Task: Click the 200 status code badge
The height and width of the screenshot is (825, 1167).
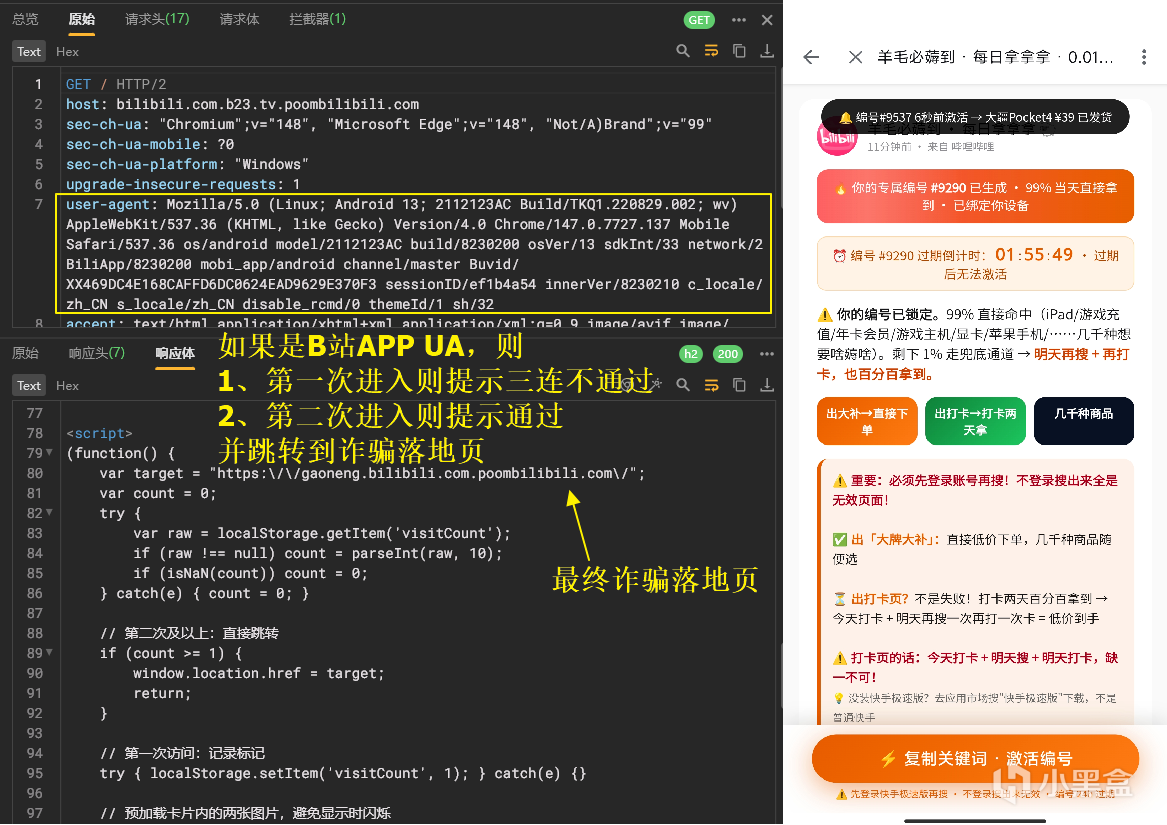Action: [x=728, y=354]
